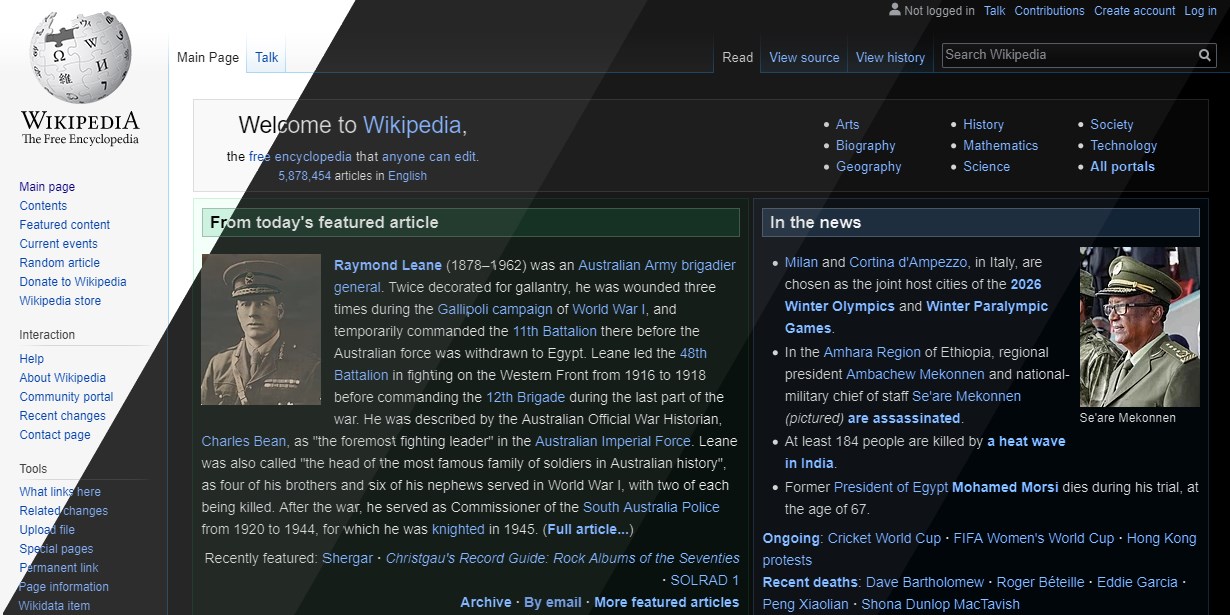Image resolution: width=1230 pixels, height=615 pixels.
Task: Open the Wikipedia store link
Action: (x=60, y=301)
